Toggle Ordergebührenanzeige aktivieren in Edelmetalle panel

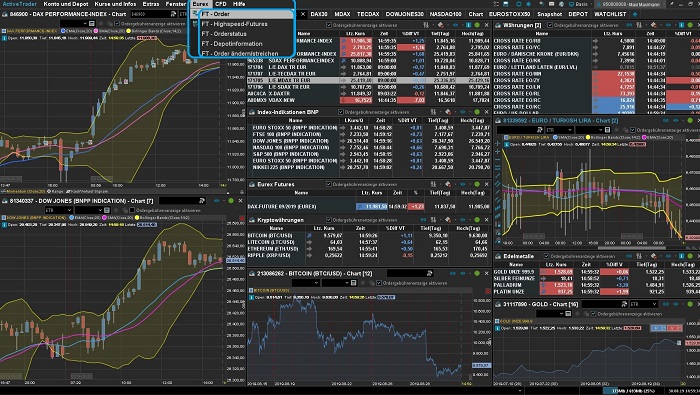[546, 256]
